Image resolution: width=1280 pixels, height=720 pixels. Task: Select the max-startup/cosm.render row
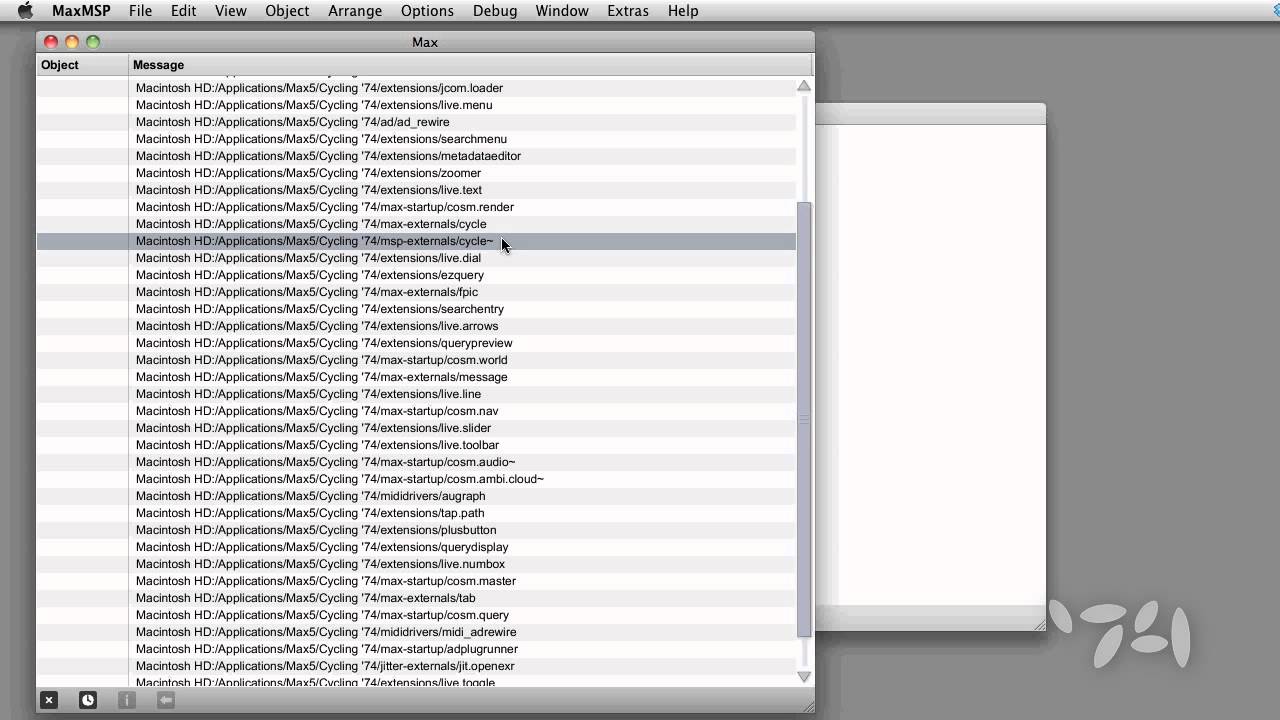[416, 207]
